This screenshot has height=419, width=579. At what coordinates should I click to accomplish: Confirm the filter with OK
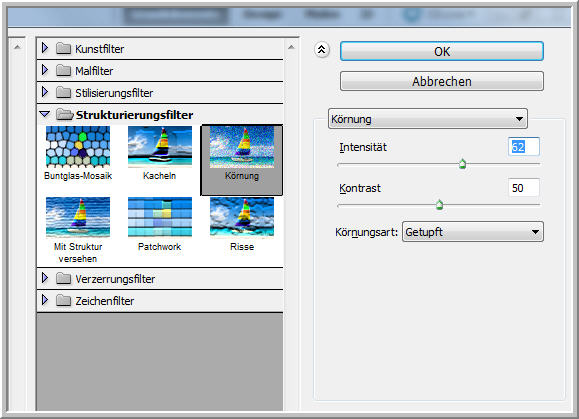point(442,51)
